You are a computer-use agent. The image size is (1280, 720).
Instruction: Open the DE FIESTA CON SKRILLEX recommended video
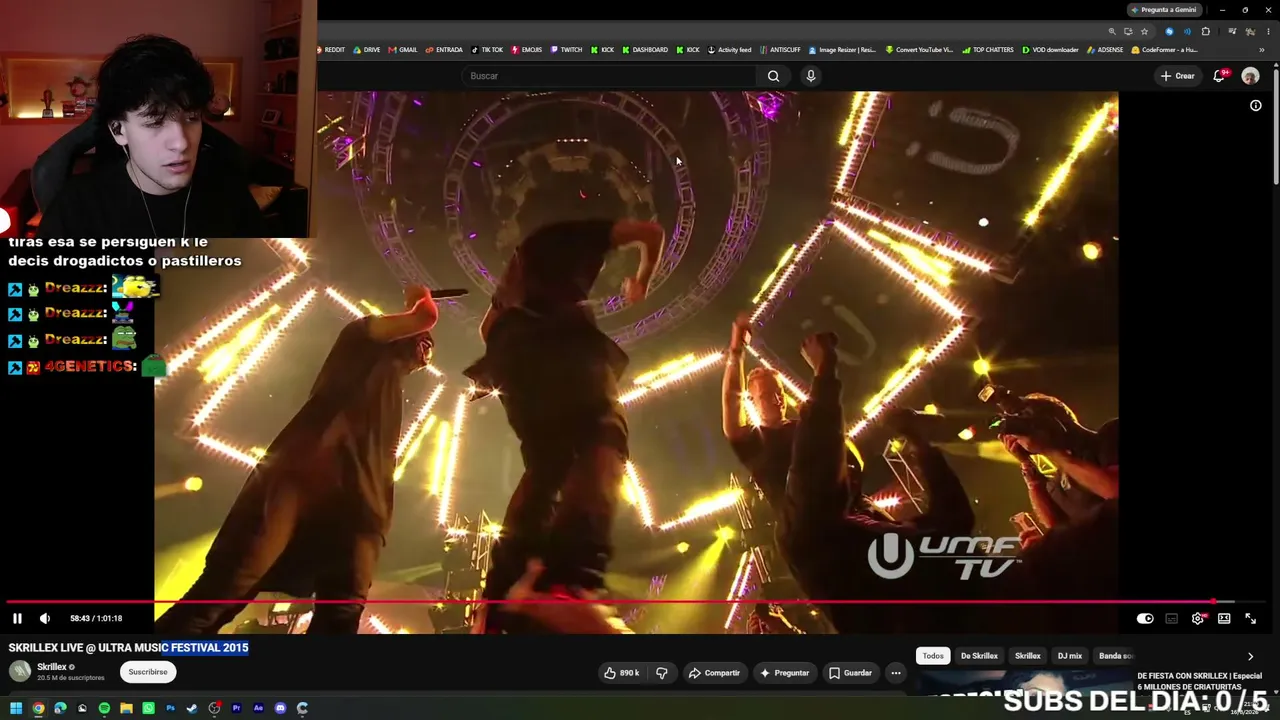[1198, 681]
